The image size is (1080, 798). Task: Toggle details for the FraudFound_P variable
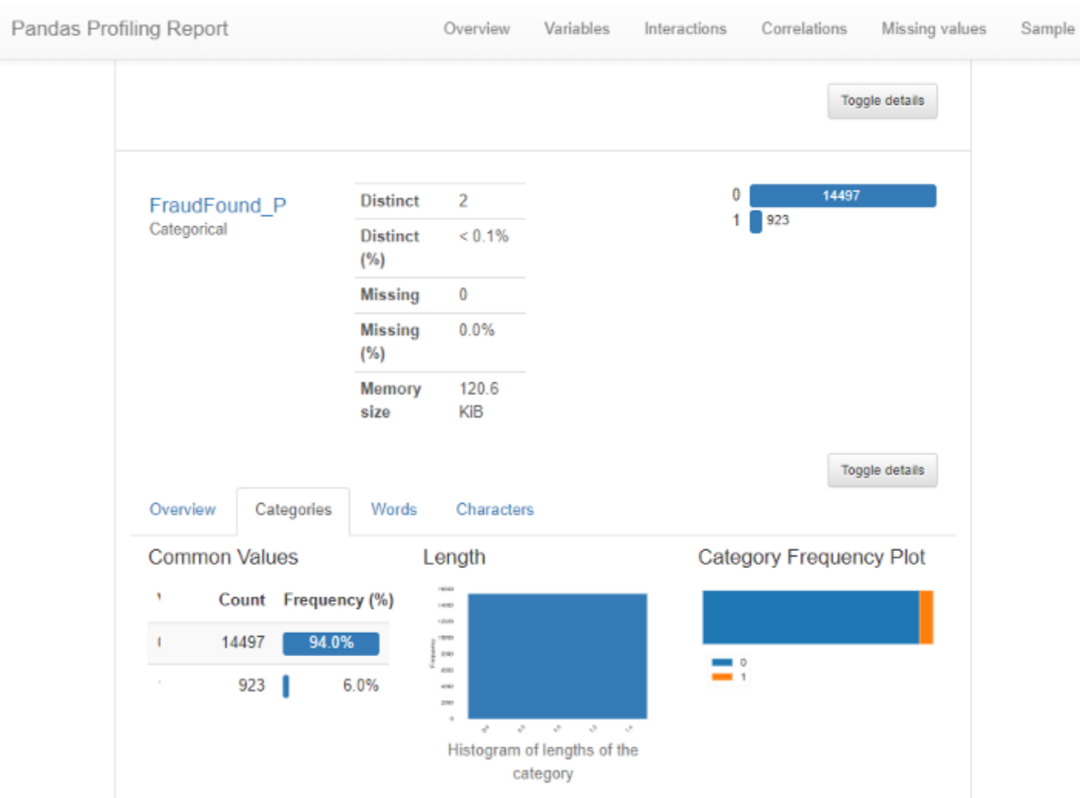point(882,470)
